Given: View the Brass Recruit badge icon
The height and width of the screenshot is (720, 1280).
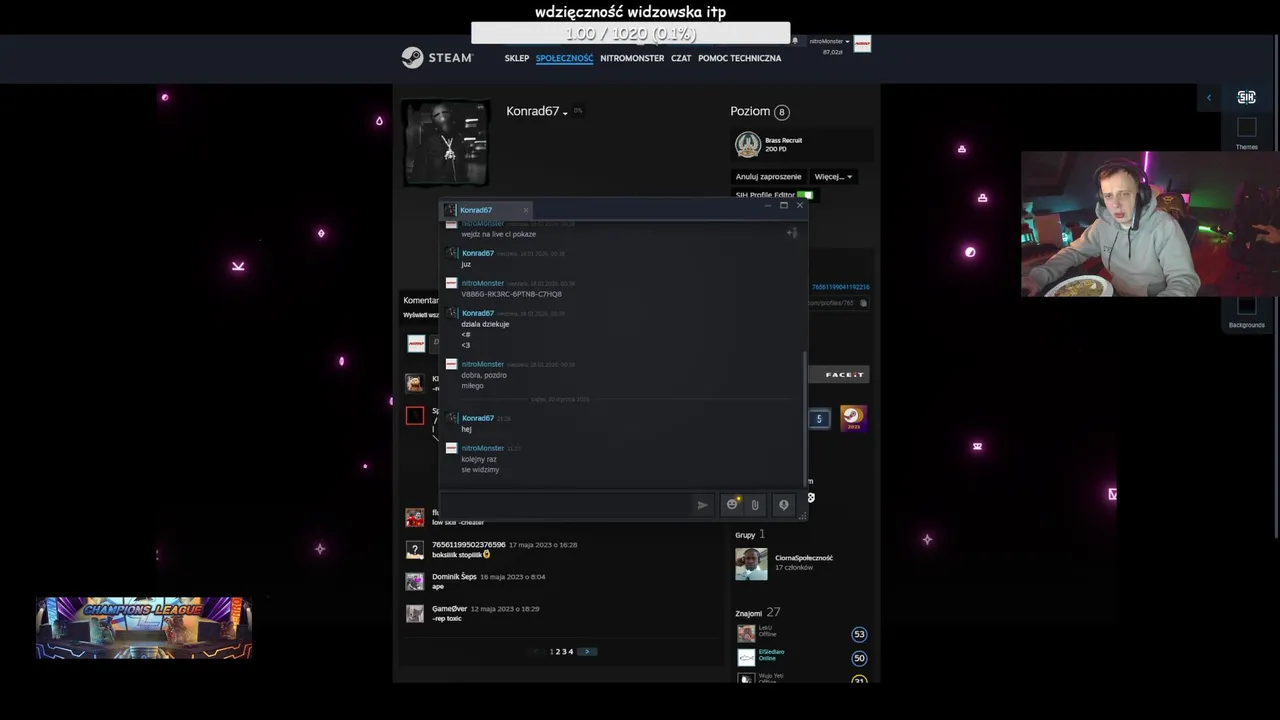Looking at the screenshot, I should point(748,145).
